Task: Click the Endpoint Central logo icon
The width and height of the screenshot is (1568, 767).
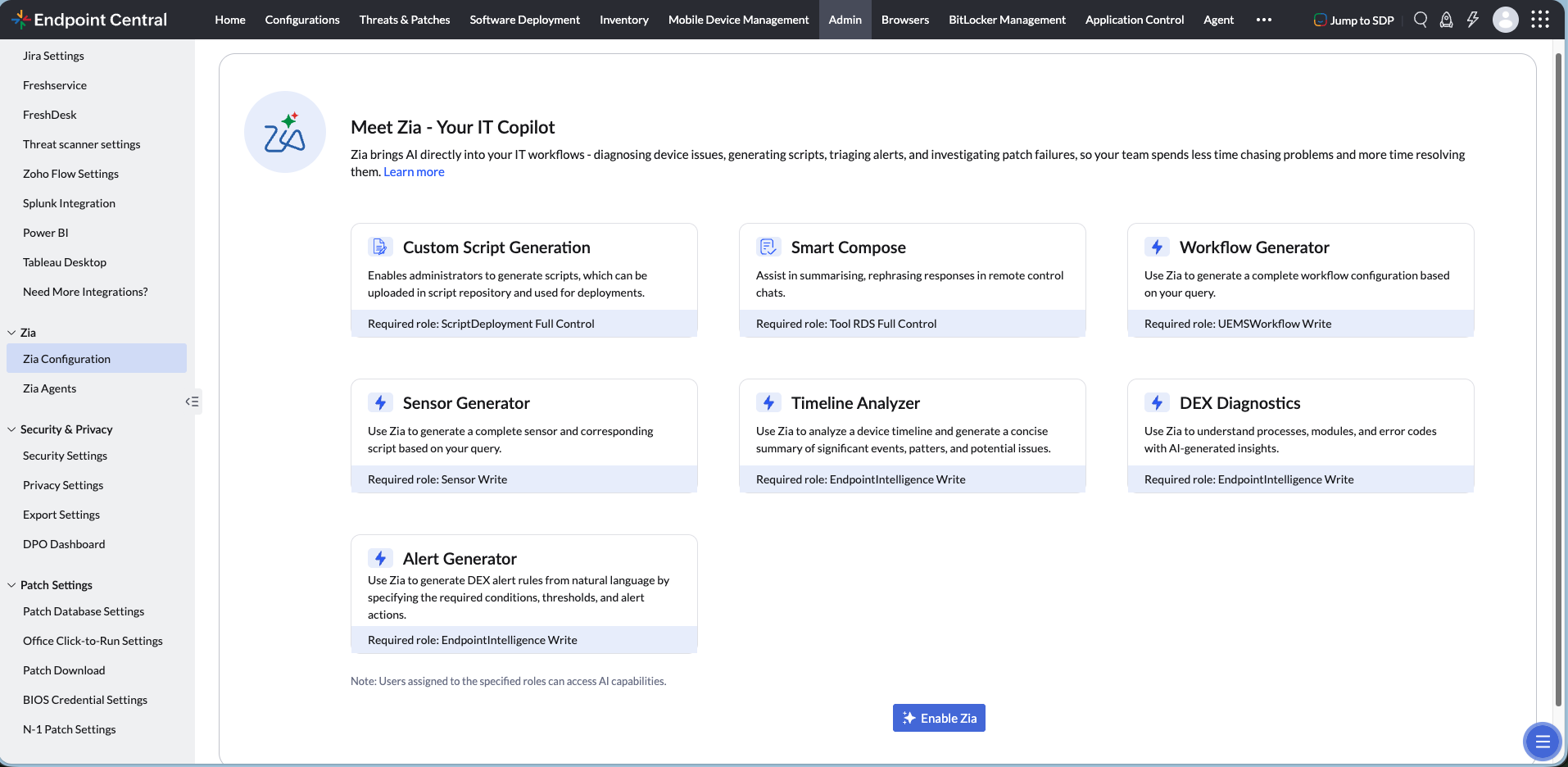Action: tap(21, 20)
